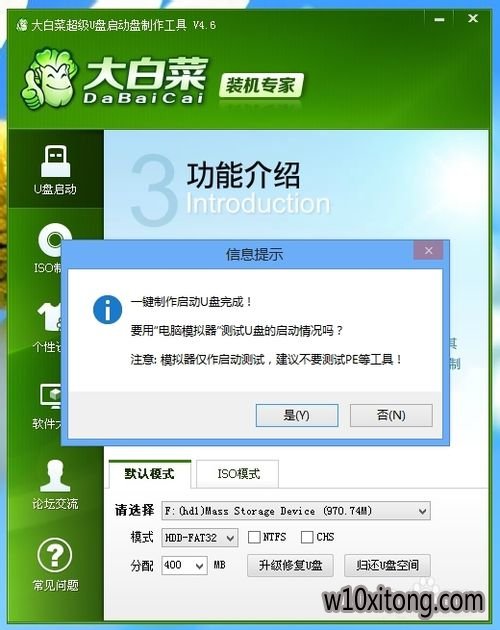Open the HDD-FAT32 mode dropdown
Viewport: 500px width, 630px height.
click(200, 538)
